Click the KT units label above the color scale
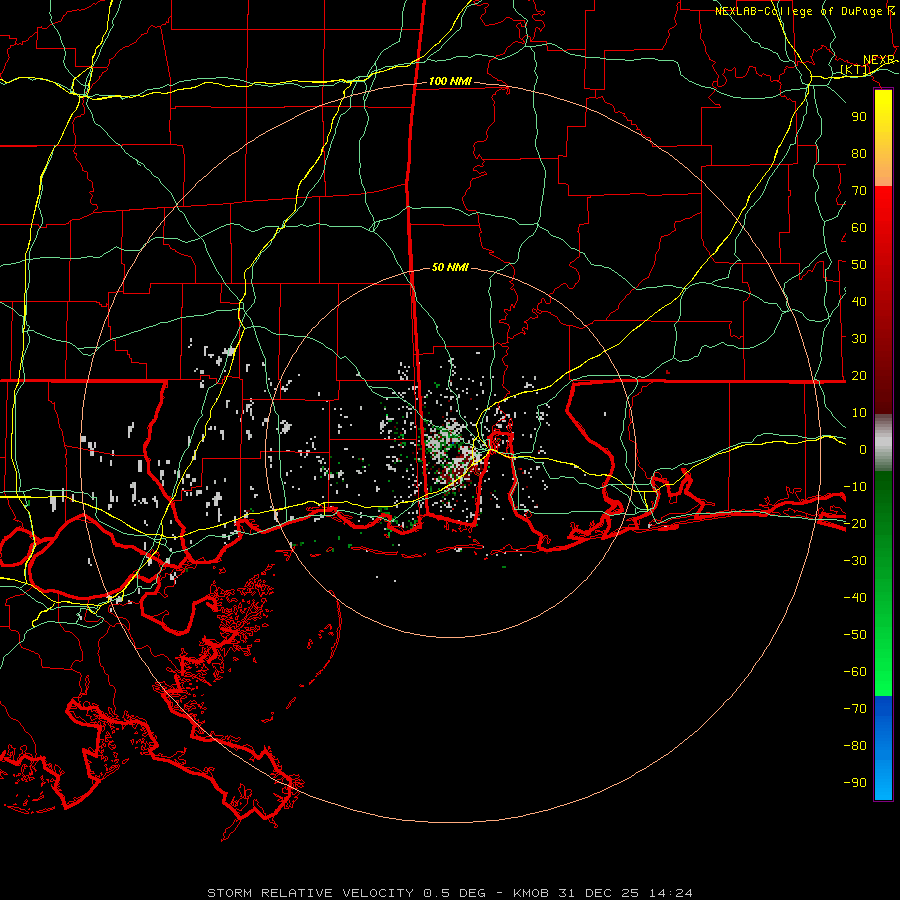 tap(855, 70)
